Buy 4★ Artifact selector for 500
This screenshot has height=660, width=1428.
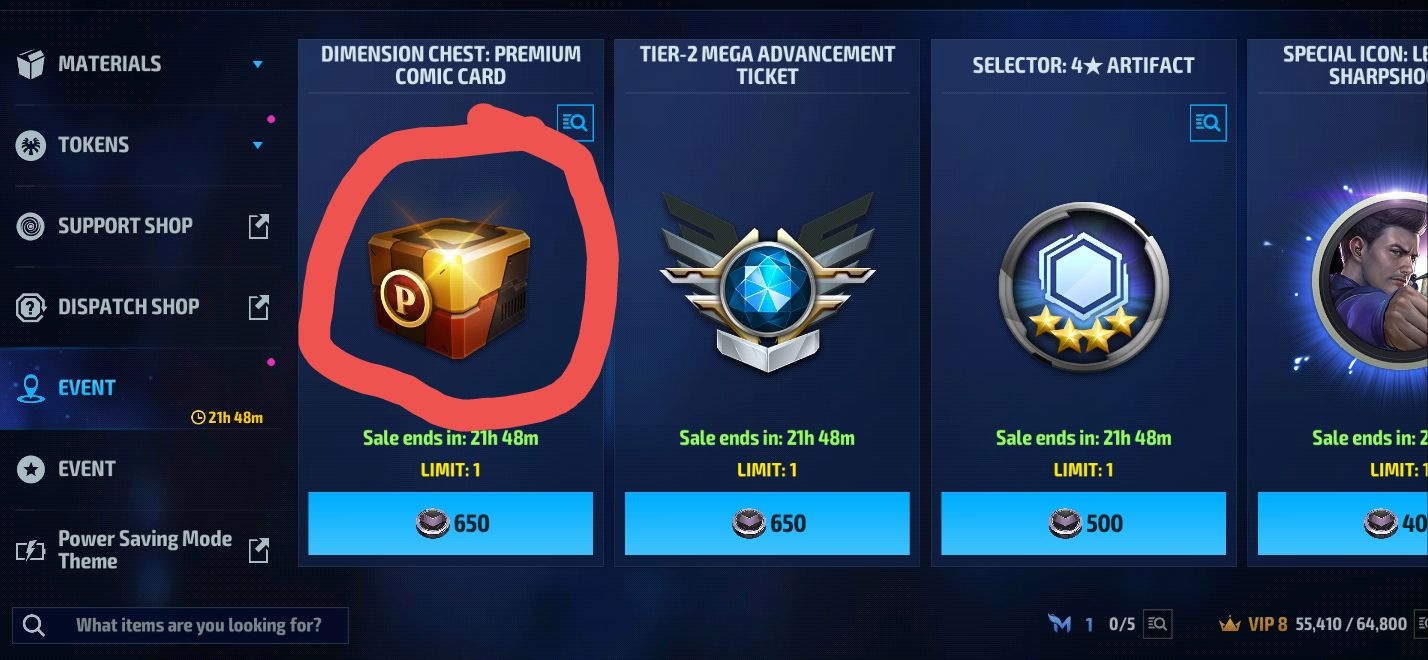point(1083,523)
